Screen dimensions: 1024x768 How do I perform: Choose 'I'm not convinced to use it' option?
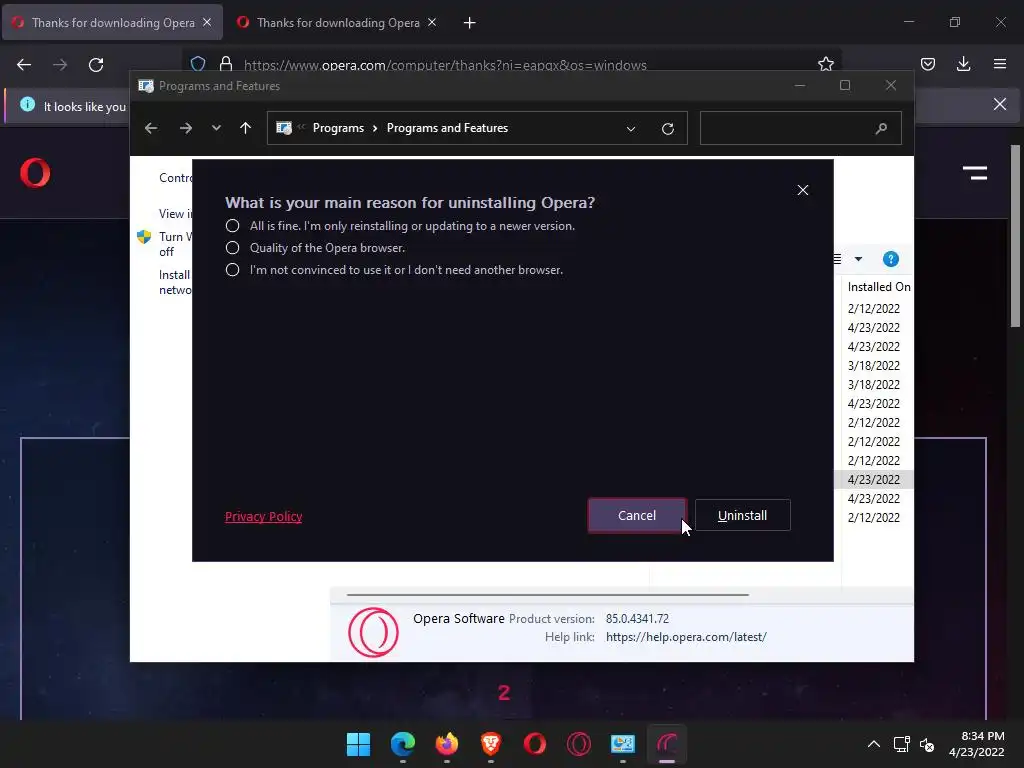(232, 270)
